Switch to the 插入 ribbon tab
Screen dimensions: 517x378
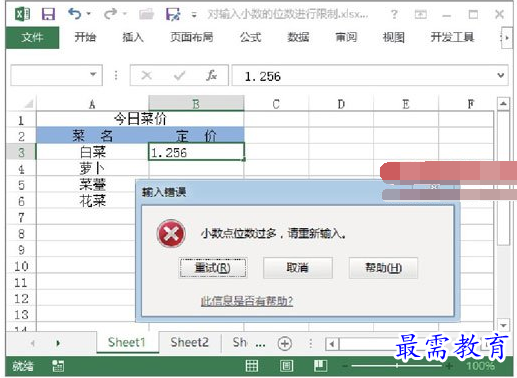pos(133,37)
